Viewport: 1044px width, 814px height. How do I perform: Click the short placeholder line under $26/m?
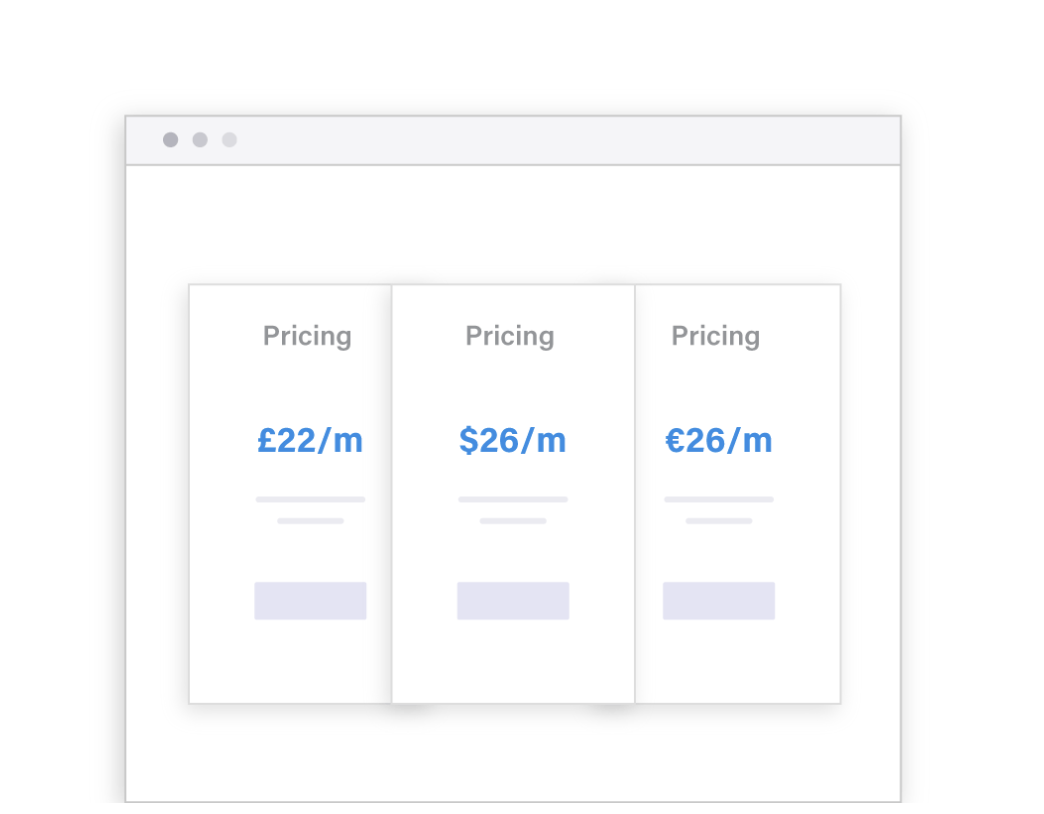tap(513, 521)
